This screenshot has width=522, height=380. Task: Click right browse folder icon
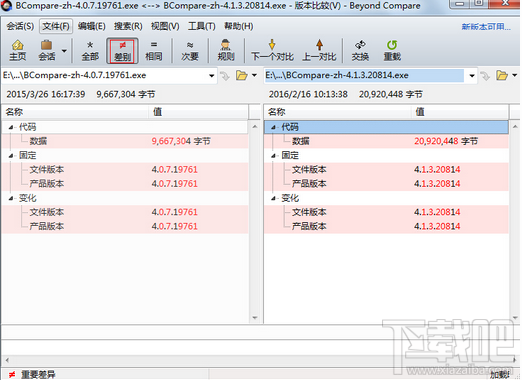502,76
